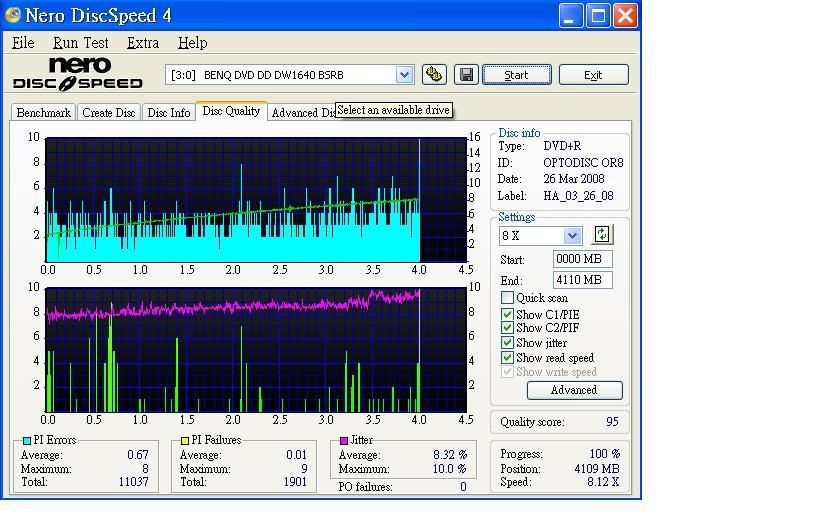This screenshot has width=840, height=525.
Task: Click the Progress 100 % value
Action: tap(605, 454)
